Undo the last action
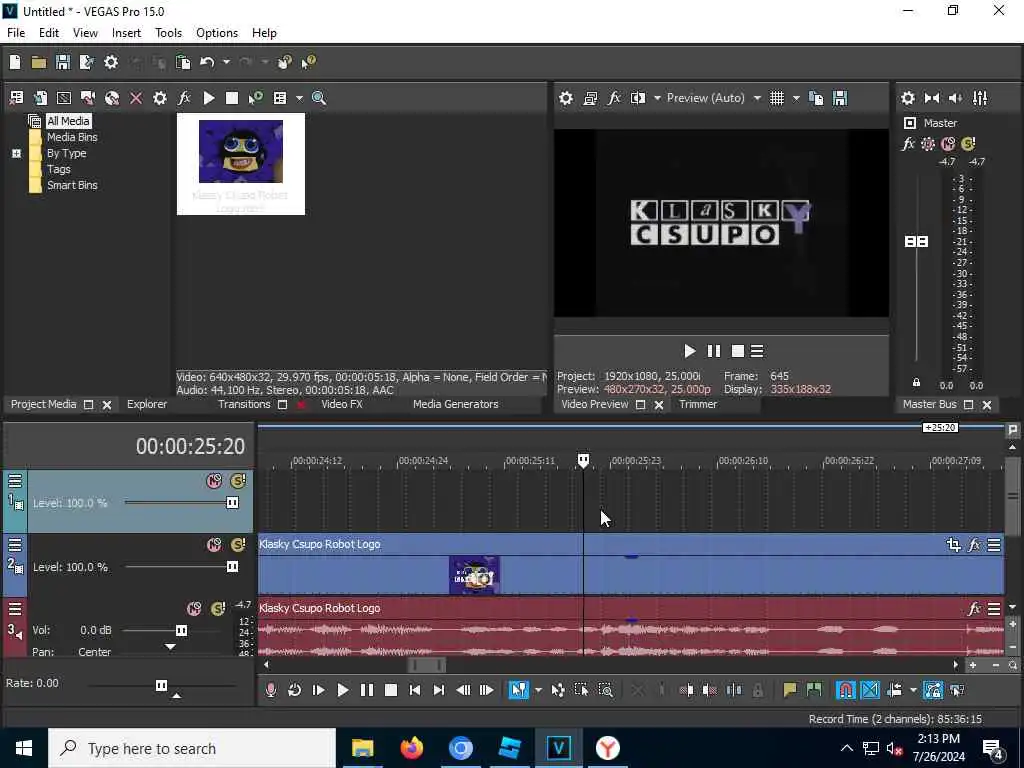 (207, 62)
